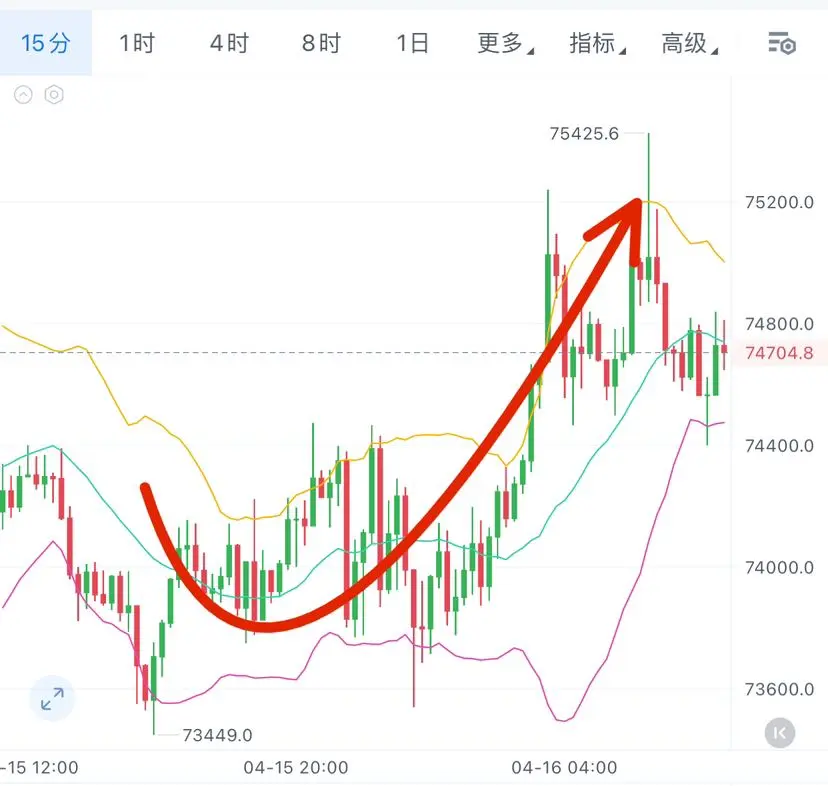Click the 74000.0 price axis label
The height and width of the screenshot is (786, 828).
[779, 567]
